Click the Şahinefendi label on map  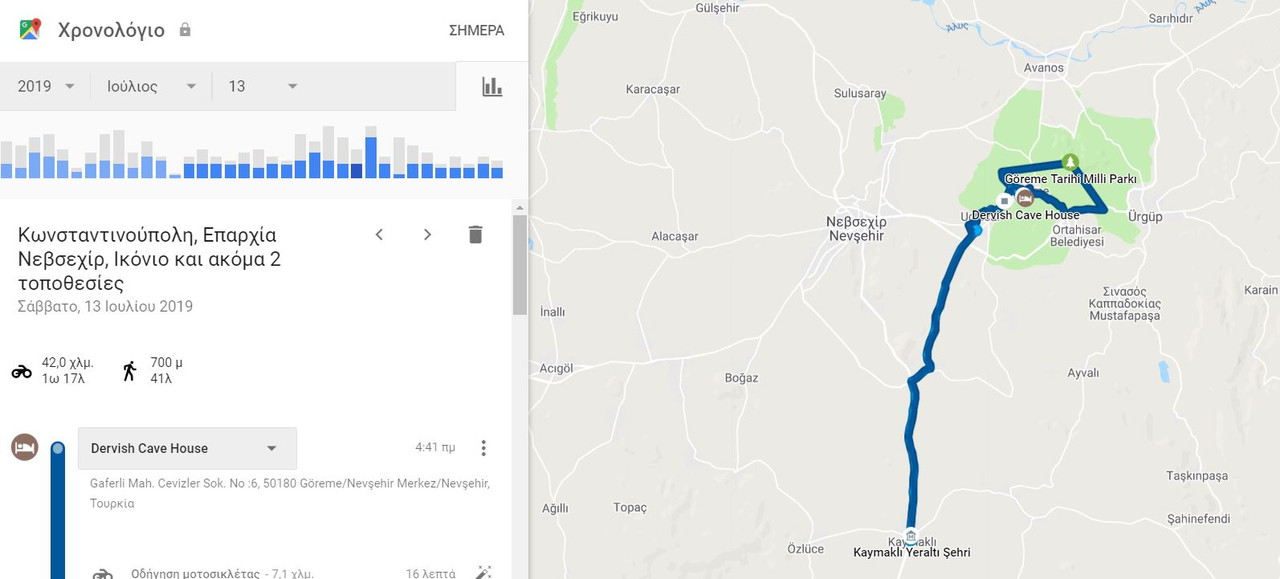coord(1198,519)
